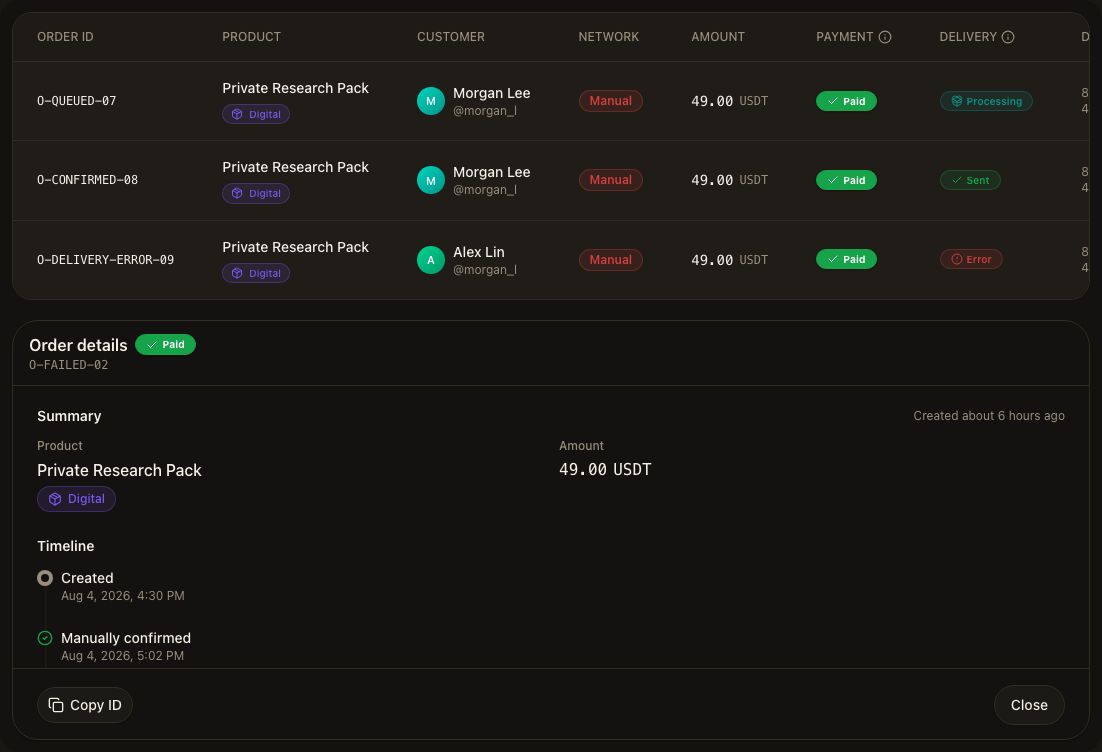Select order ID O-CONFIRMED-08
The width and height of the screenshot is (1102, 752).
coord(88,180)
